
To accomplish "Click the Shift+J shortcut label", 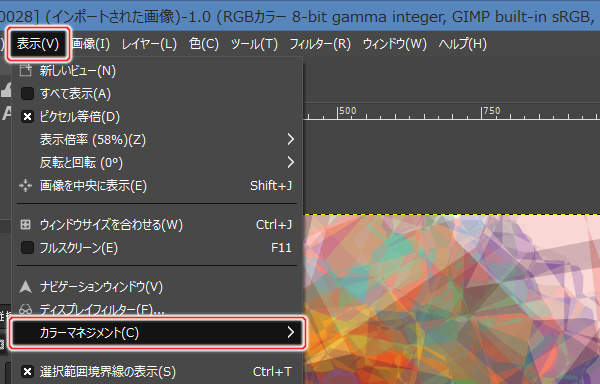I will pyautogui.click(x=271, y=186).
